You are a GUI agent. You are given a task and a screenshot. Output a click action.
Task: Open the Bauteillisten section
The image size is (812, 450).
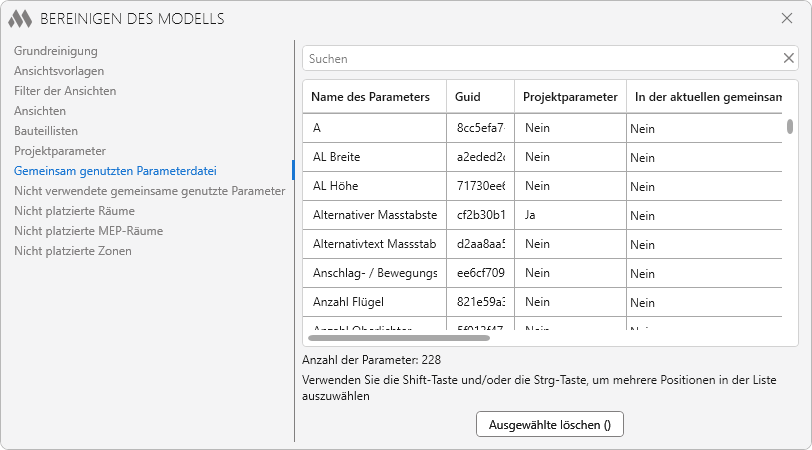pos(46,131)
